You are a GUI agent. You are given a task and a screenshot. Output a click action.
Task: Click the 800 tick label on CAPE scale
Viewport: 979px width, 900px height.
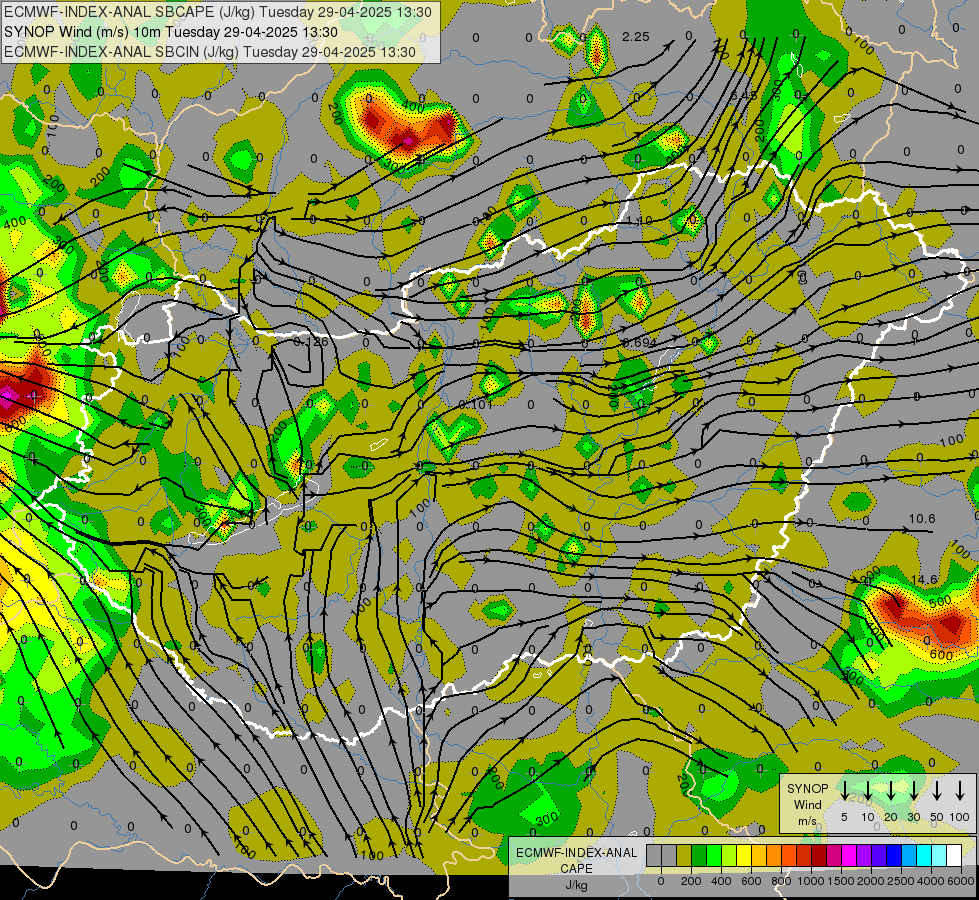point(781,881)
